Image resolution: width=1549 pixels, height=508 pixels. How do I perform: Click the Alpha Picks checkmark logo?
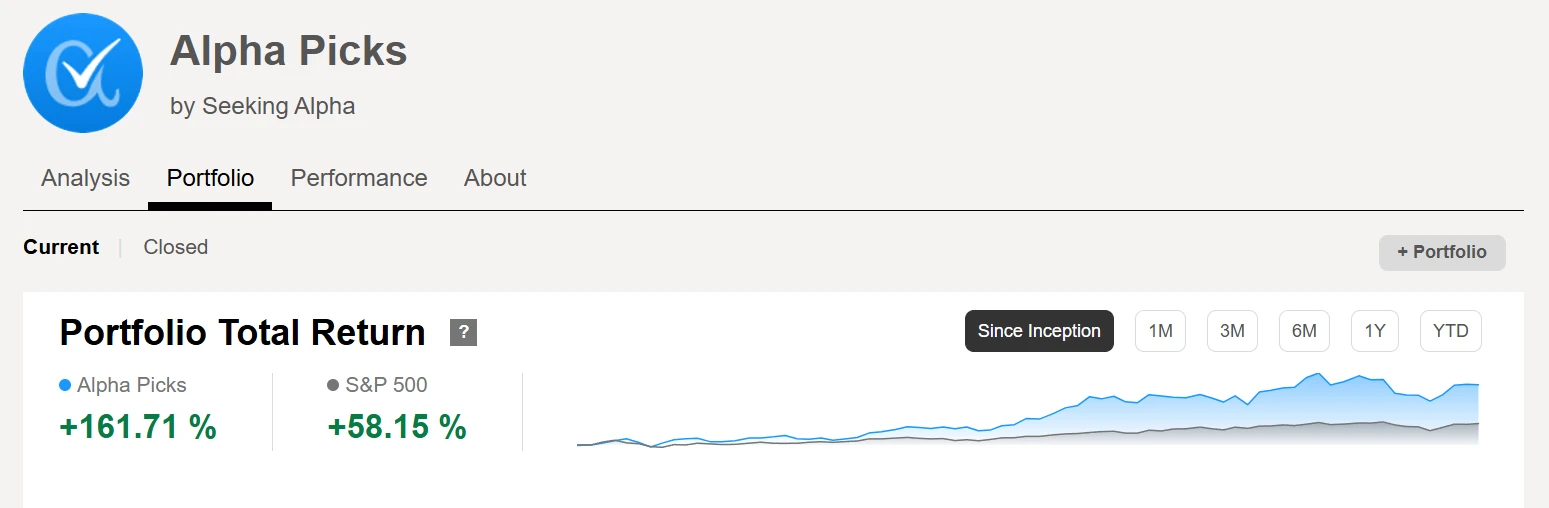(x=83, y=73)
